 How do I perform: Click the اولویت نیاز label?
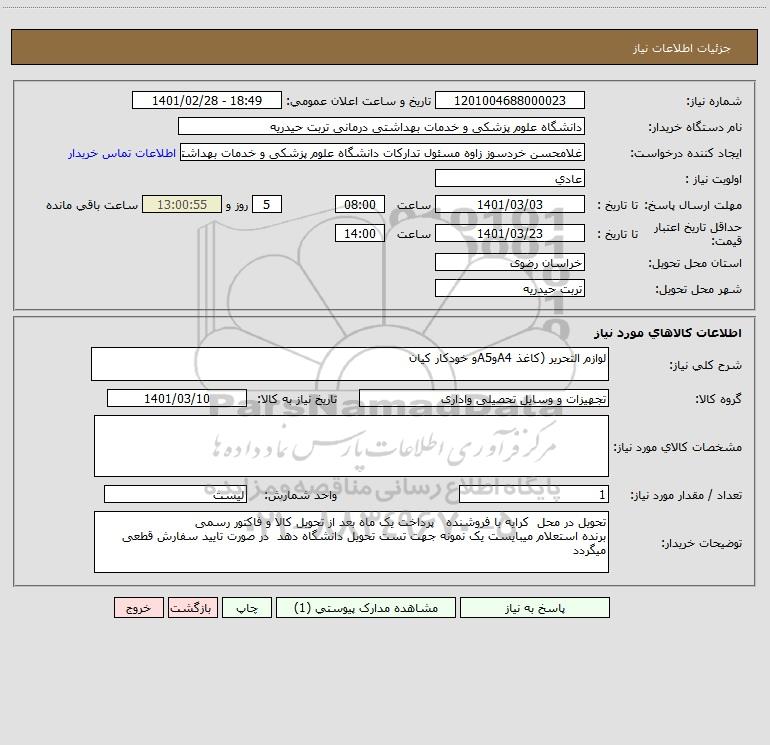click(714, 180)
